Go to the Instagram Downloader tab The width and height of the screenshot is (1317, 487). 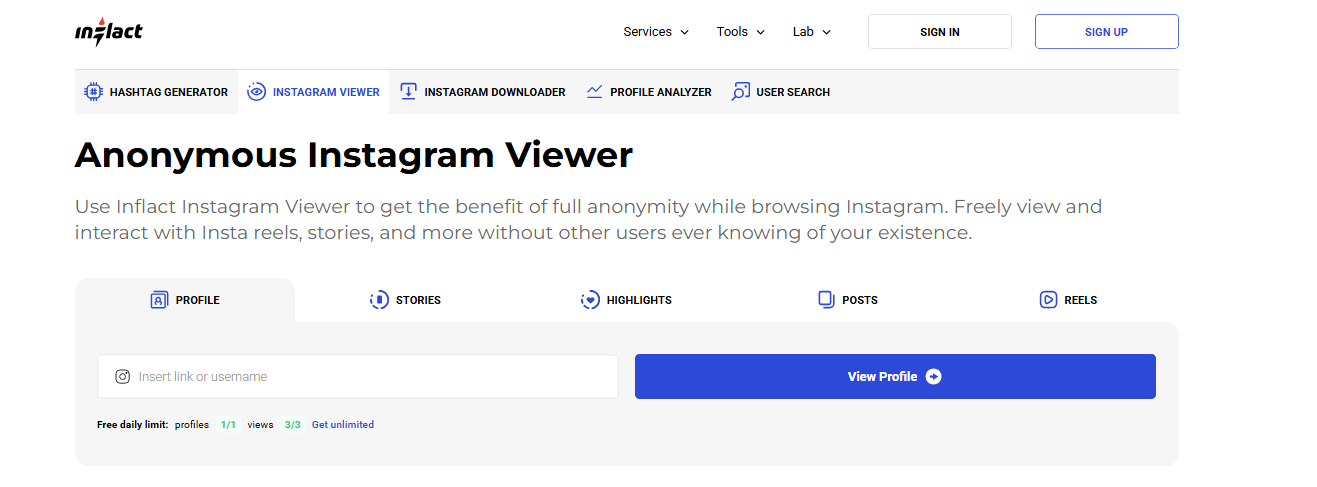482,92
